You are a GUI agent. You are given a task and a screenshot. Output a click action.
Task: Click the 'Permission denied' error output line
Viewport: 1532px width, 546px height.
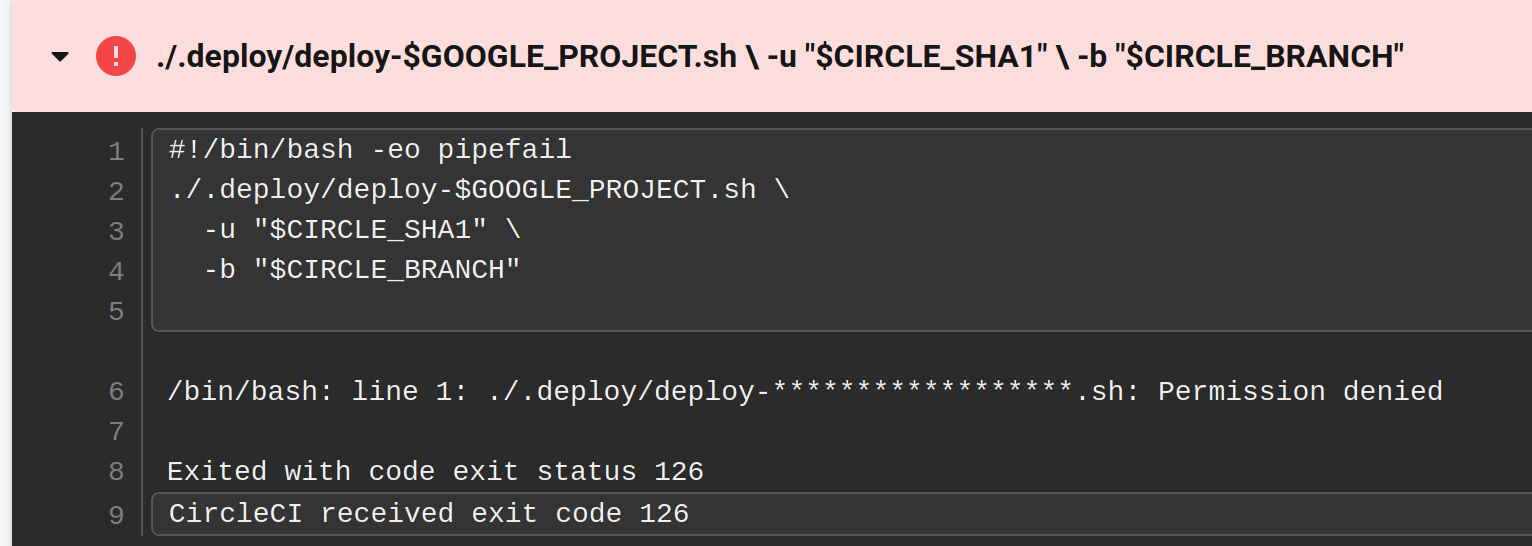[x=805, y=391]
